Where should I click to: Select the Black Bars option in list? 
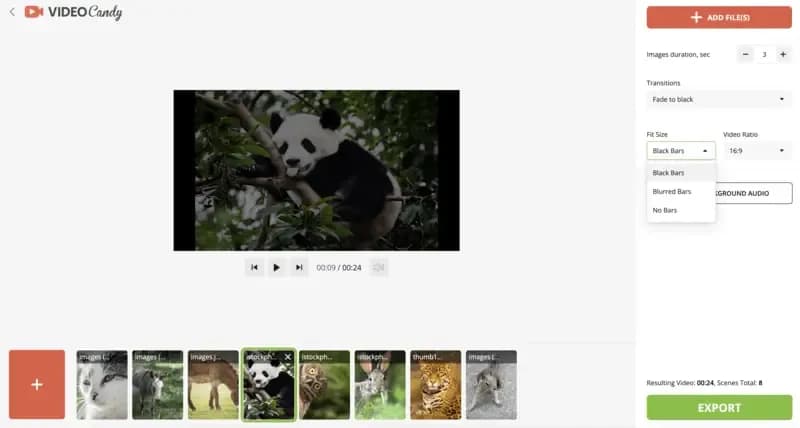point(668,173)
